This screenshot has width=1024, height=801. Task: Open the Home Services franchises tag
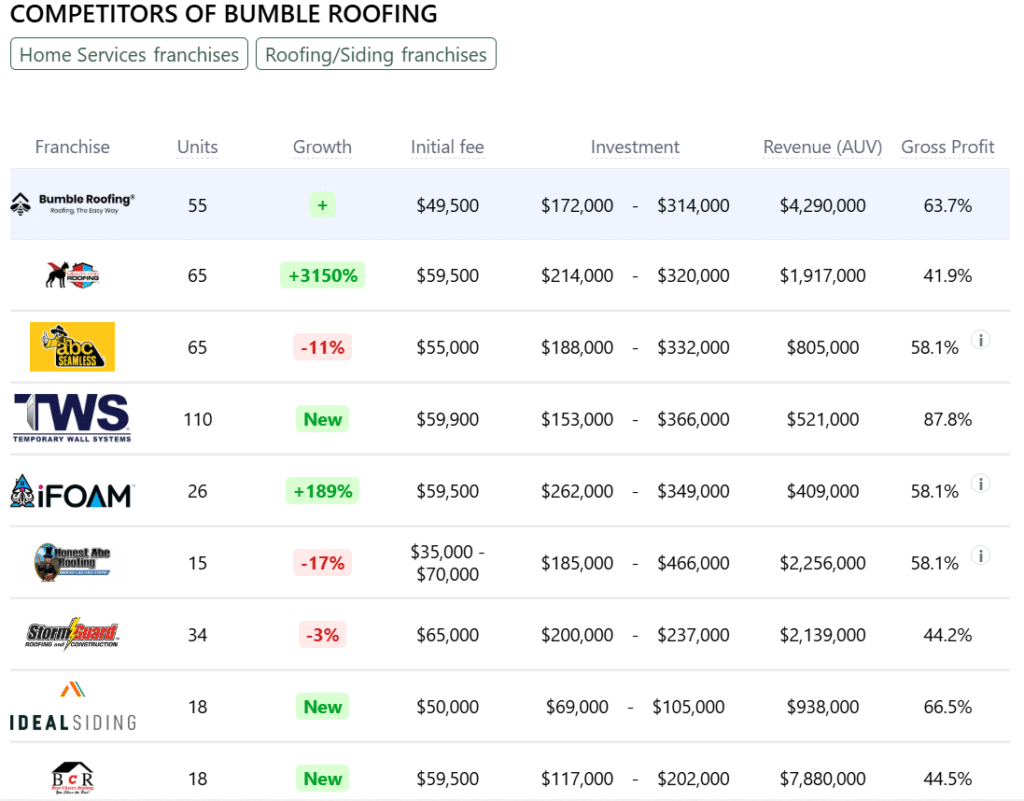(x=129, y=54)
